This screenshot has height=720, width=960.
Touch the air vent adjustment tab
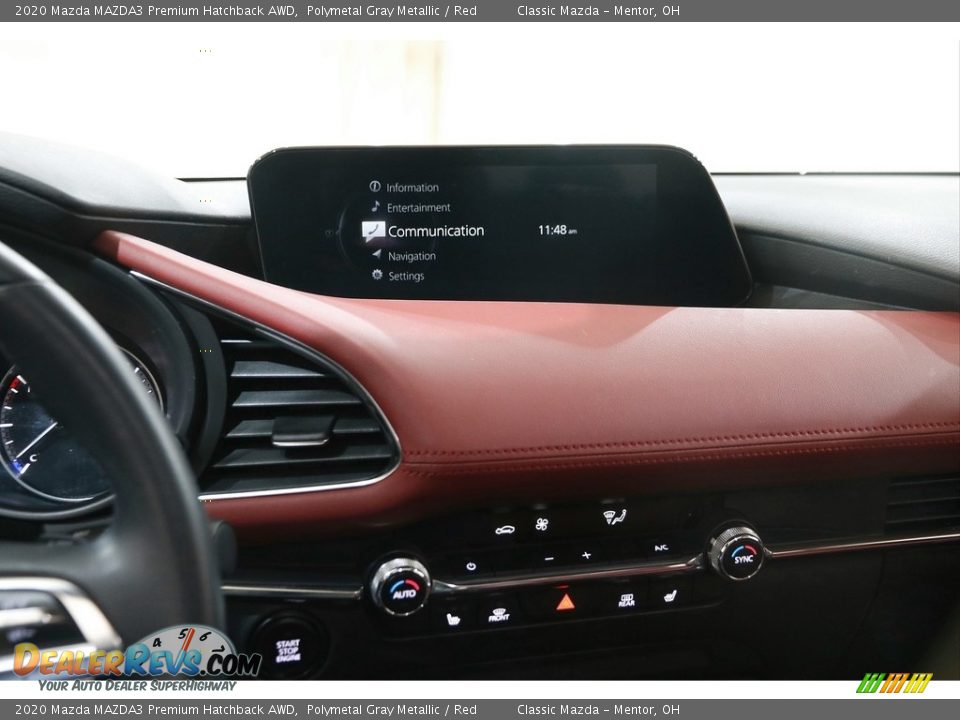[x=301, y=432]
